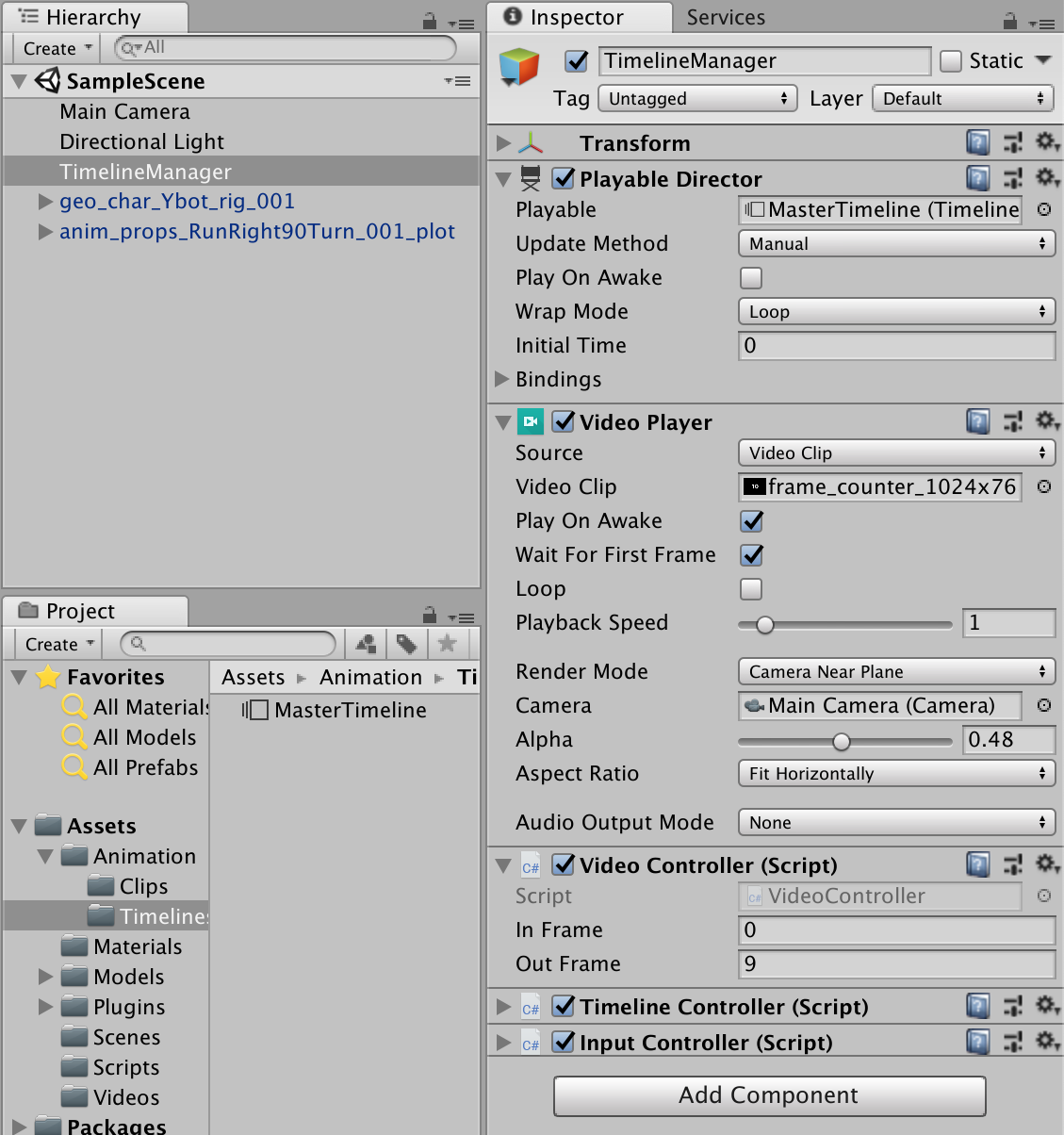
Task: Click Project search by type icon
Action: tap(368, 644)
